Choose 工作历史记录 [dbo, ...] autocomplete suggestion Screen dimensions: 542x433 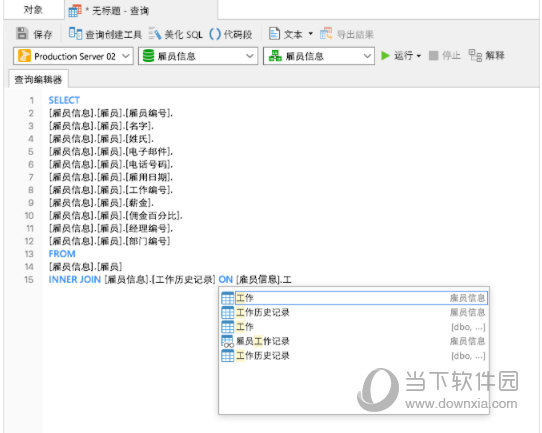point(354,356)
